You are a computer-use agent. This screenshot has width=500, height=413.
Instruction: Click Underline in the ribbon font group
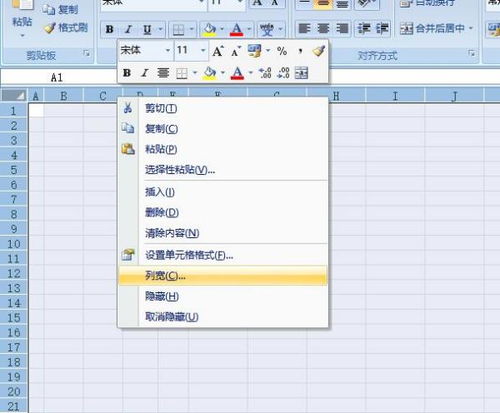pyautogui.click(x=147, y=30)
